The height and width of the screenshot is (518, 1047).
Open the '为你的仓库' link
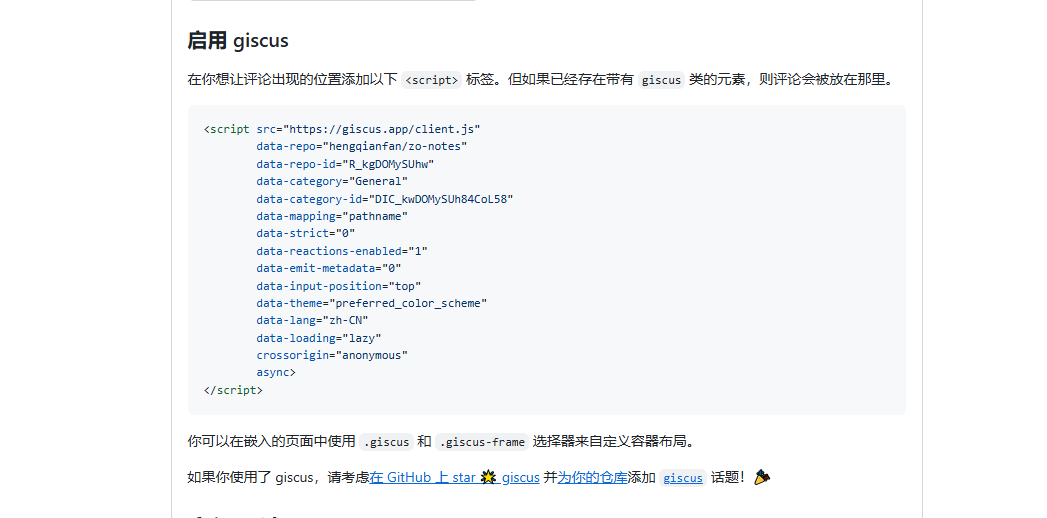click(x=592, y=477)
